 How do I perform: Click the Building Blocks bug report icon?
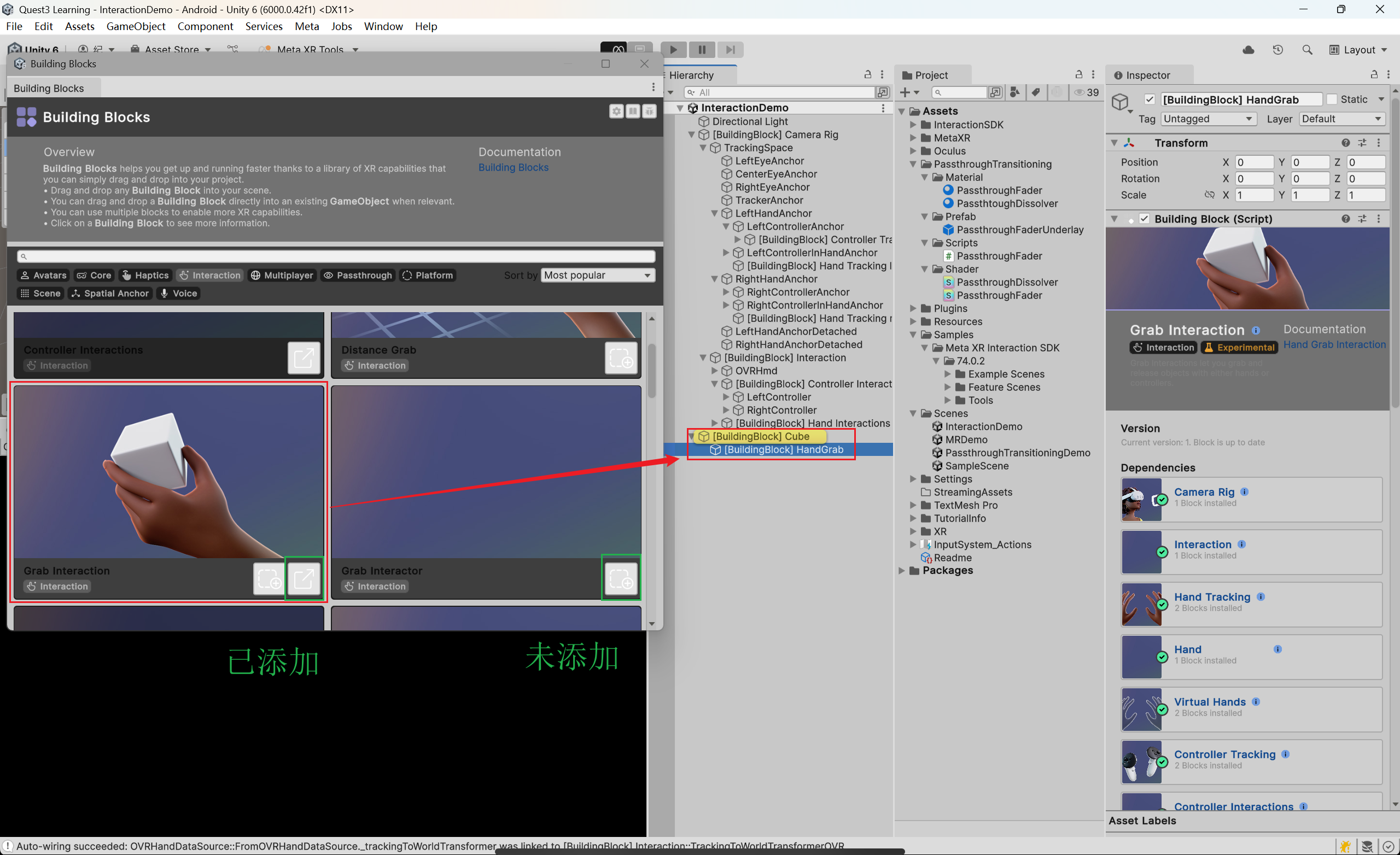[x=650, y=112]
